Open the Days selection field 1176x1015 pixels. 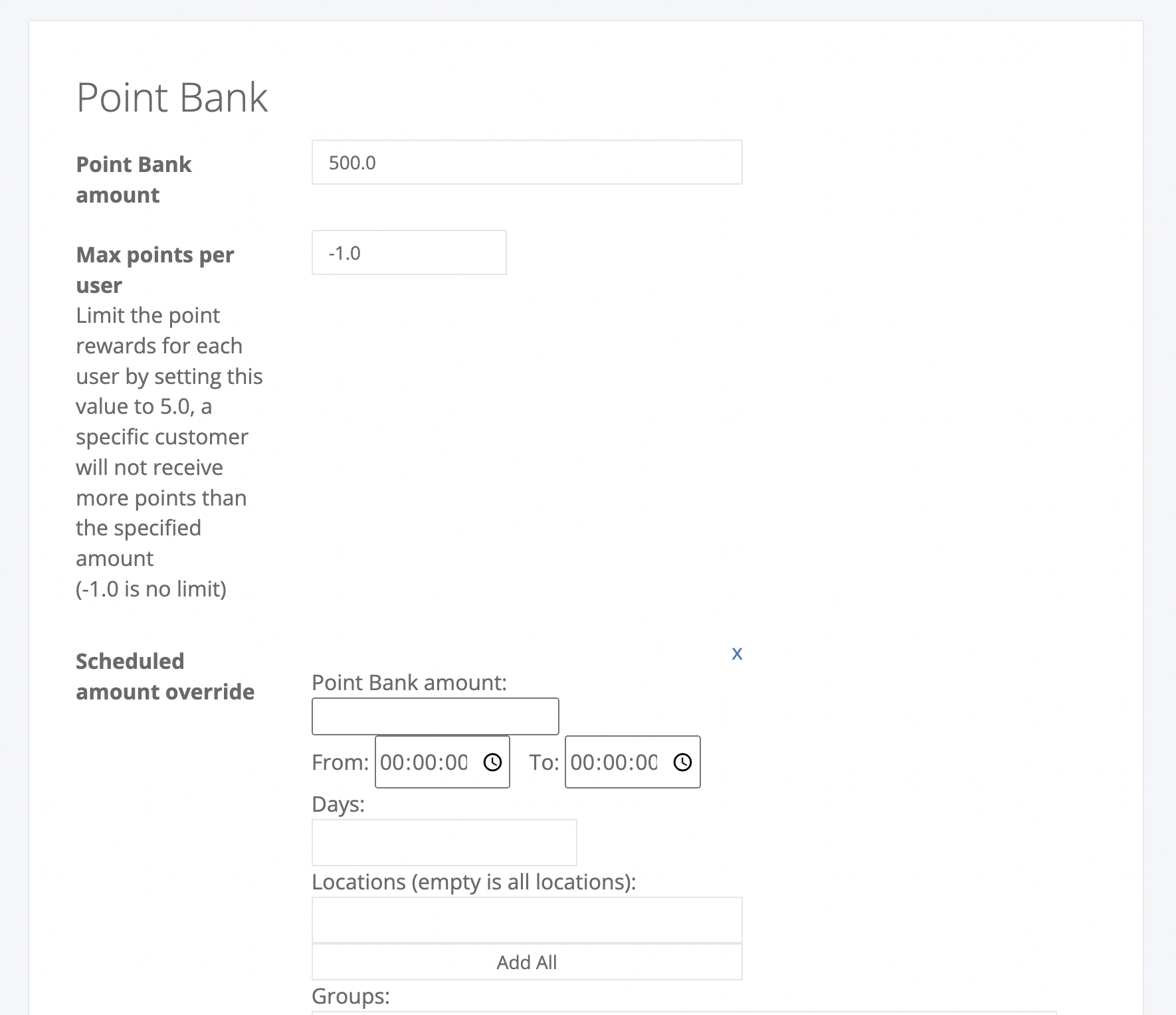point(444,842)
